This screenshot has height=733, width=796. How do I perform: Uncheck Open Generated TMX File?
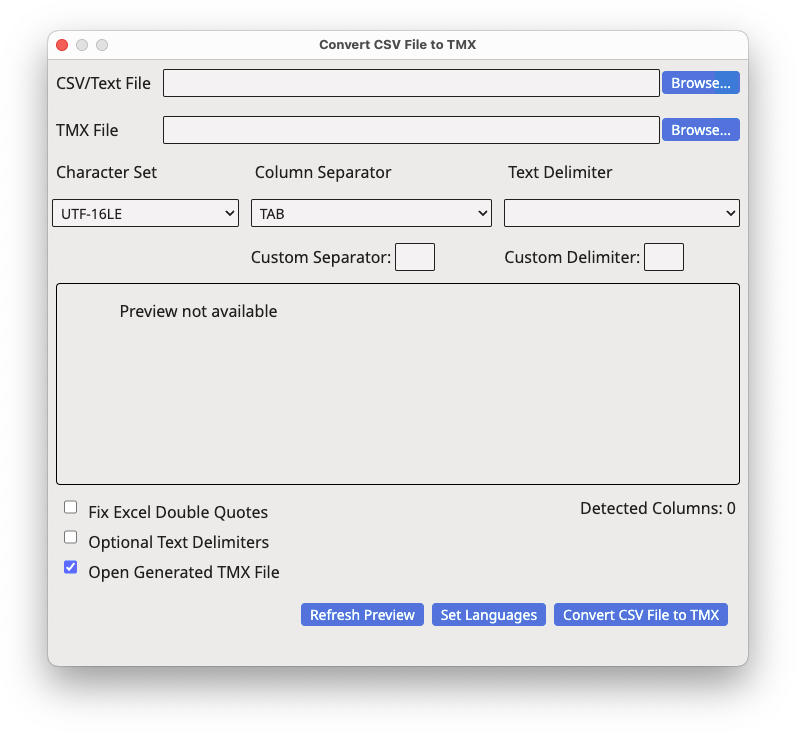pos(71,567)
